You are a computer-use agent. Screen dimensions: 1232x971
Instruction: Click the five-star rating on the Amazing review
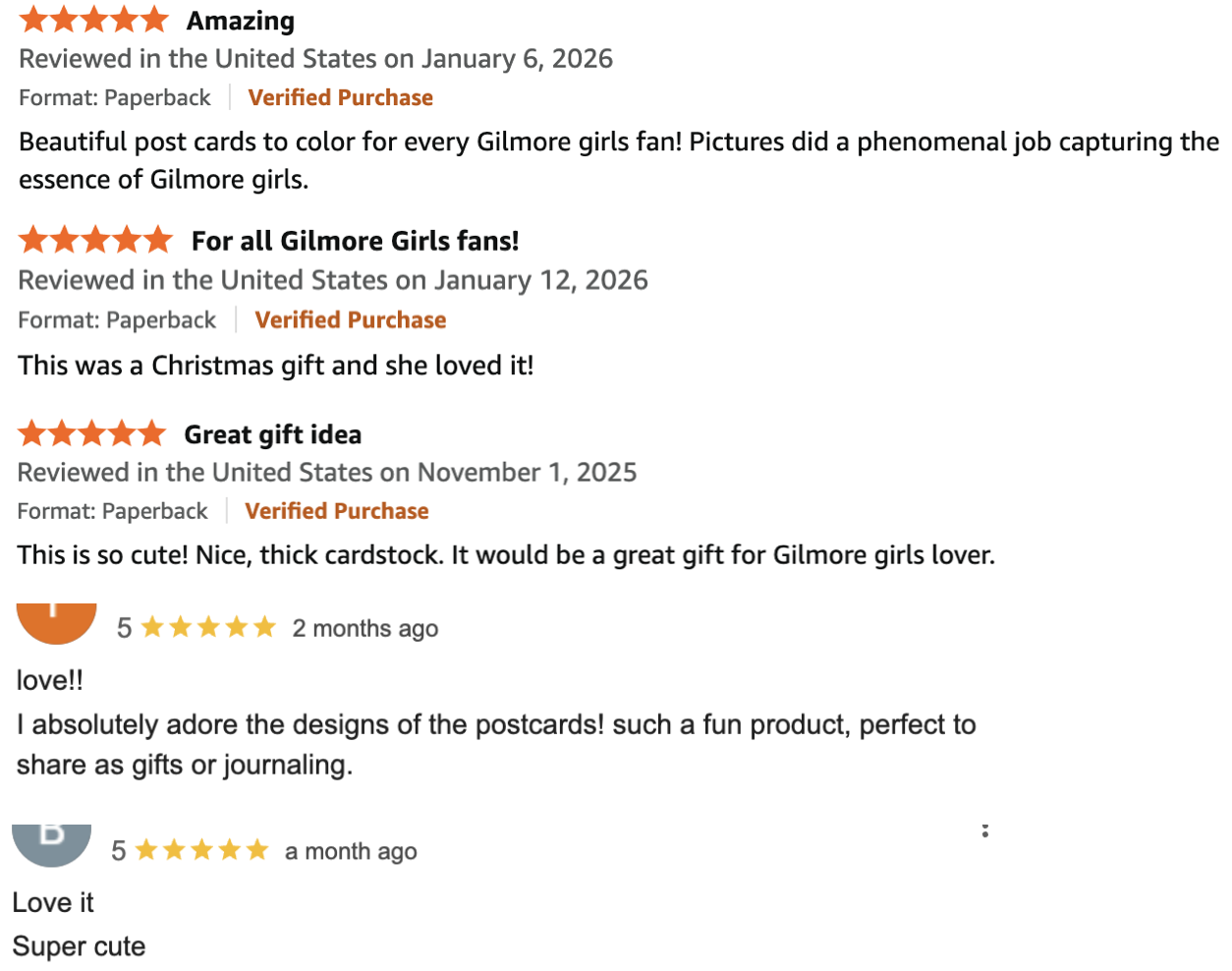point(94,19)
